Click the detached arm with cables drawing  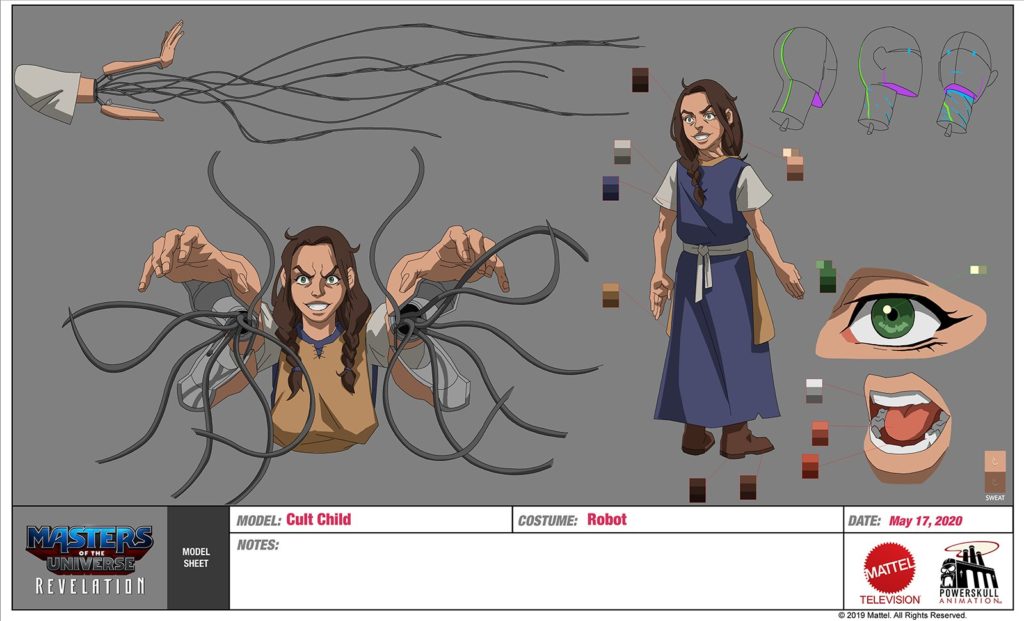(x=100, y=85)
